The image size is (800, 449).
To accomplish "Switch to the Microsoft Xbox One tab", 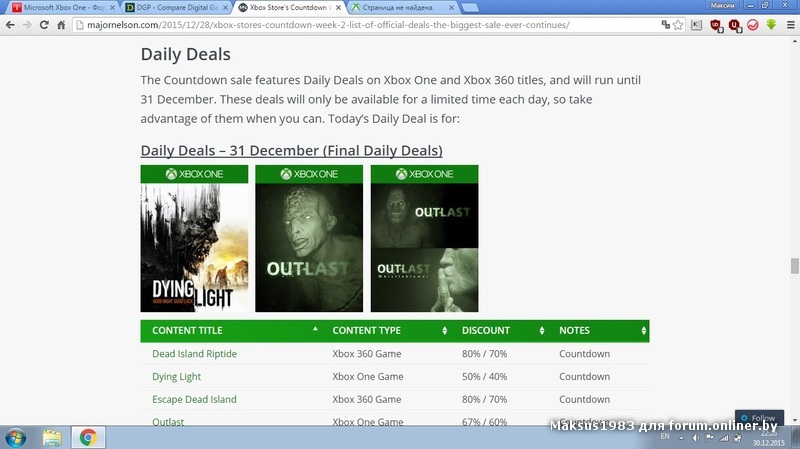I will click(63, 8).
